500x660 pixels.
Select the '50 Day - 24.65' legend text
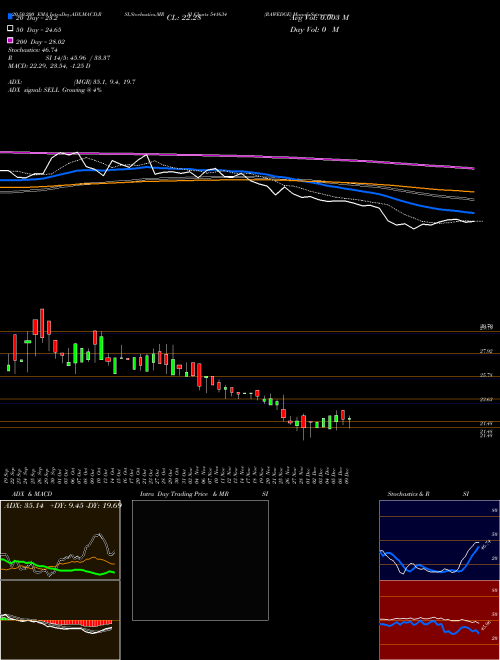point(38,29)
